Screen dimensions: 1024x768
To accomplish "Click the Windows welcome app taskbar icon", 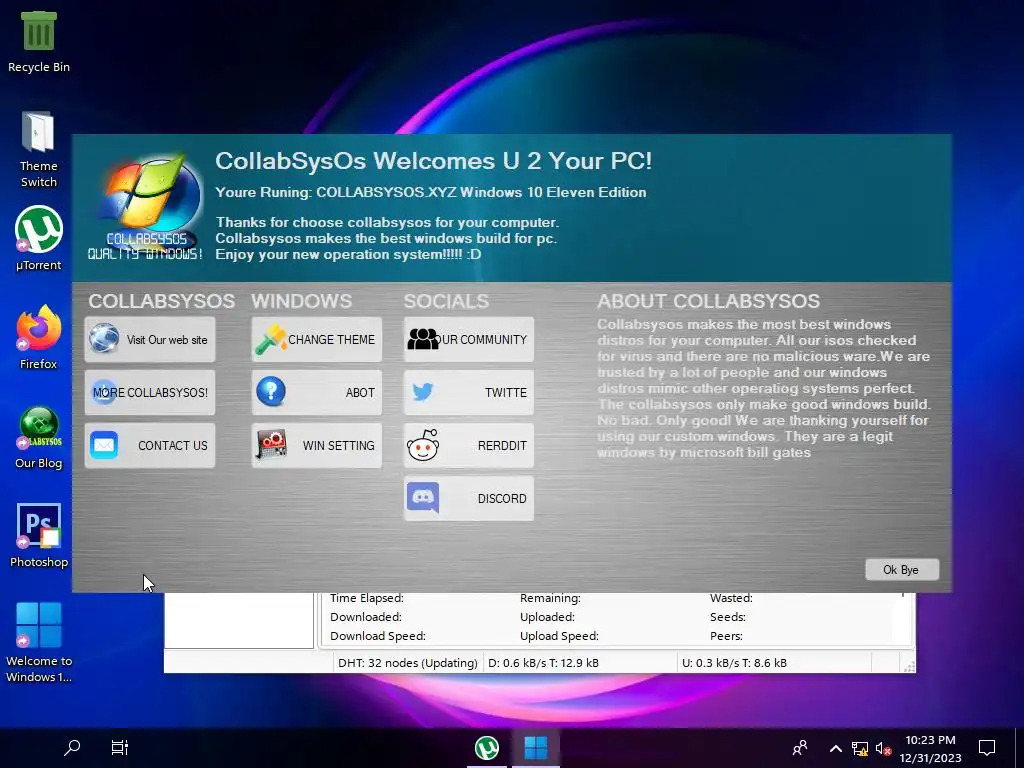I will pyautogui.click(x=536, y=748).
